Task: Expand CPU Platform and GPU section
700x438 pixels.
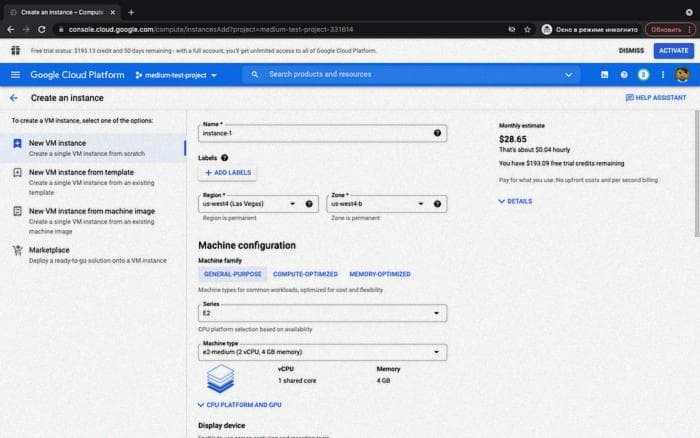Action: [x=240, y=405]
